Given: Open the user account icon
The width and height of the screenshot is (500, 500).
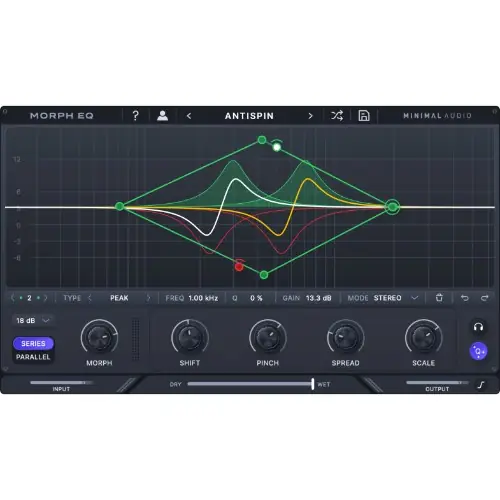Looking at the screenshot, I should tap(162, 116).
